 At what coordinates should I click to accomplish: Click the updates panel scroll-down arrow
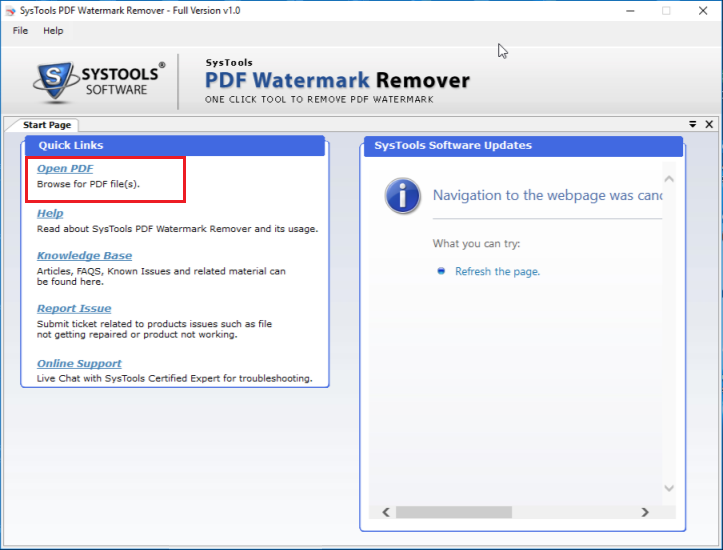click(x=669, y=488)
